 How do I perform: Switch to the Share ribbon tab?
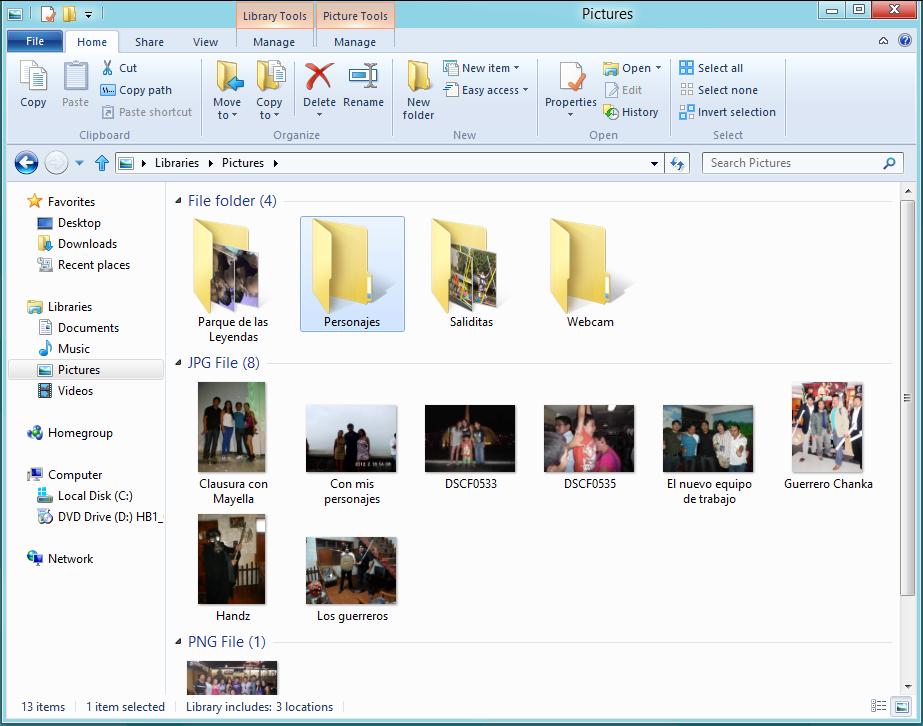pos(149,42)
